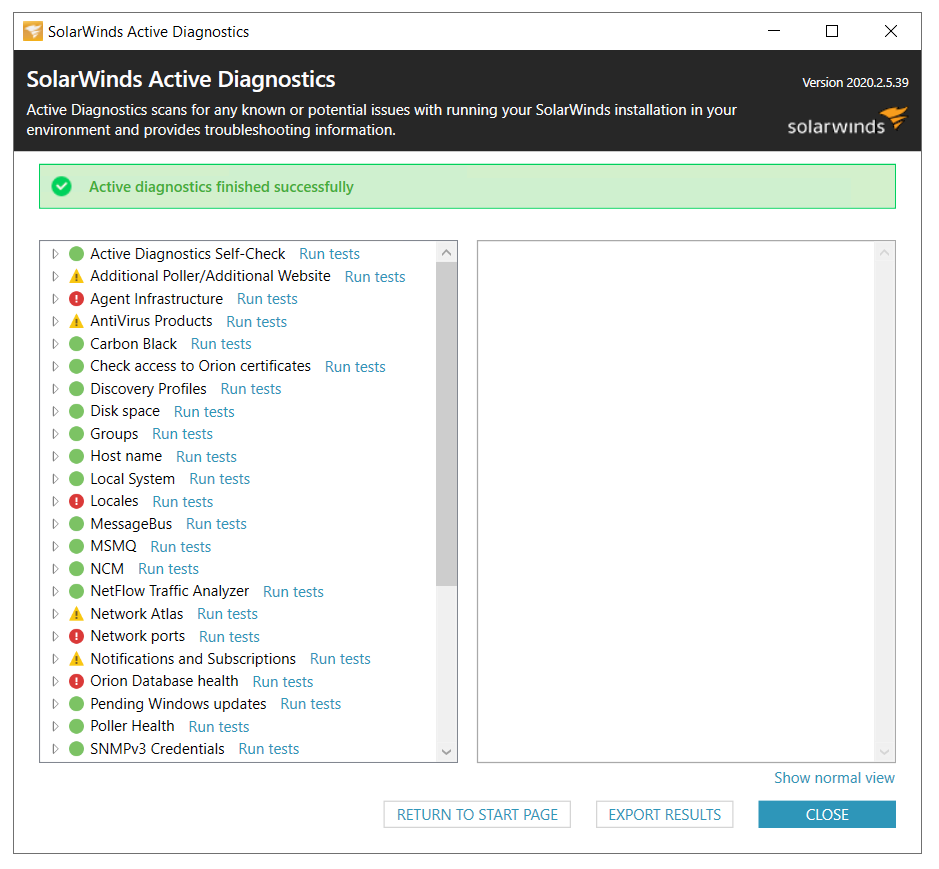The width and height of the screenshot is (939, 869).
Task: Click EXPORT RESULTS button
Action: click(665, 815)
